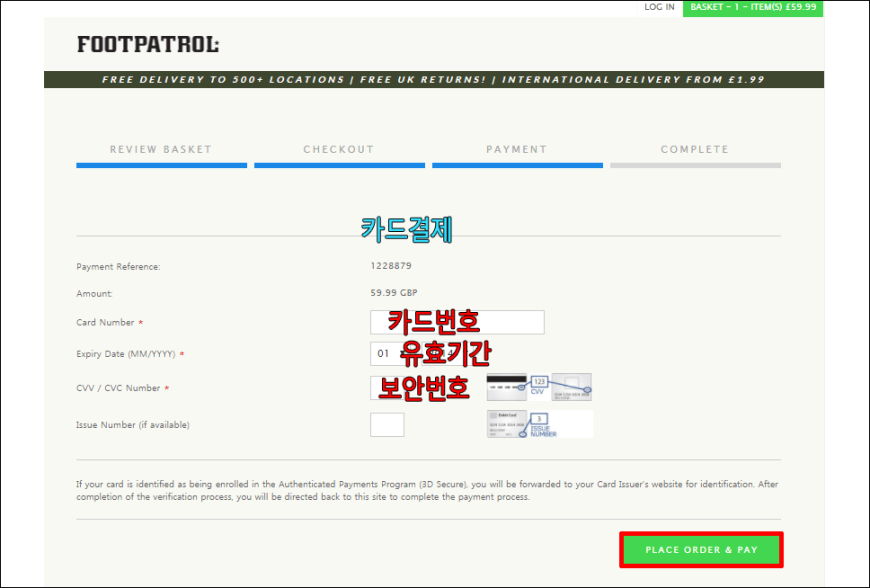Click the Issue Number input box
The height and width of the screenshot is (588, 870).
click(x=387, y=425)
